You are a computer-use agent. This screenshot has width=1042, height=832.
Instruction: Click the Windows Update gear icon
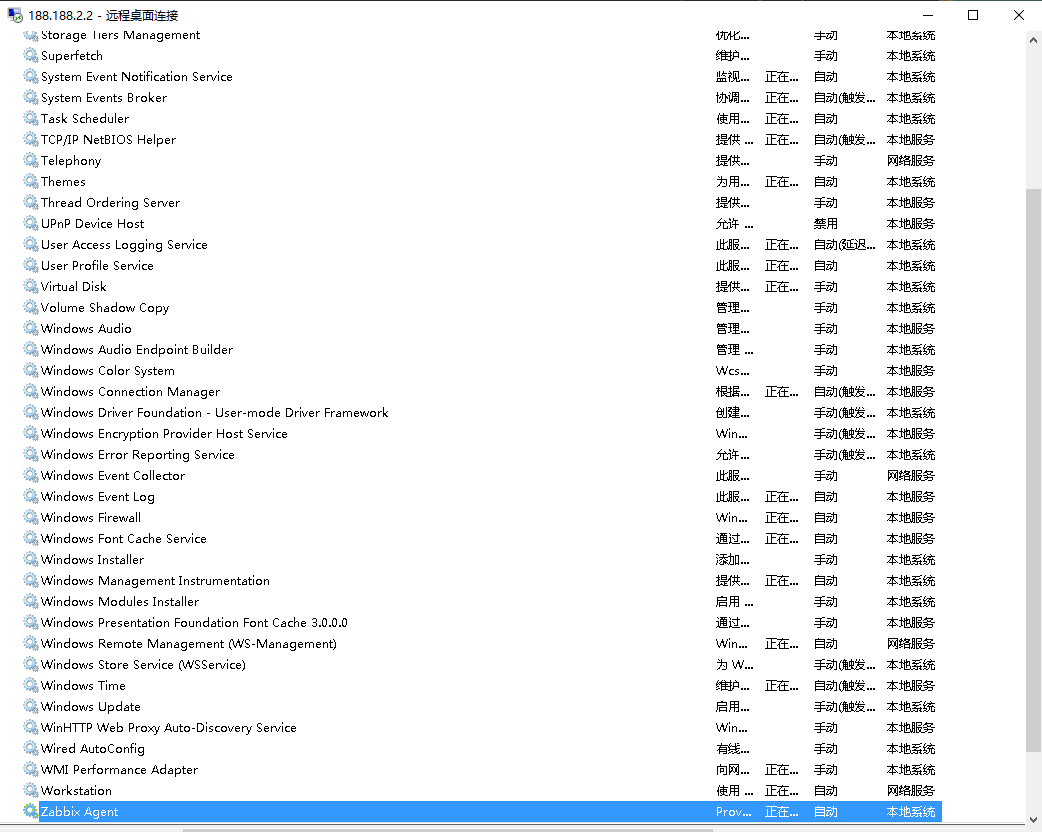[x=31, y=706]
